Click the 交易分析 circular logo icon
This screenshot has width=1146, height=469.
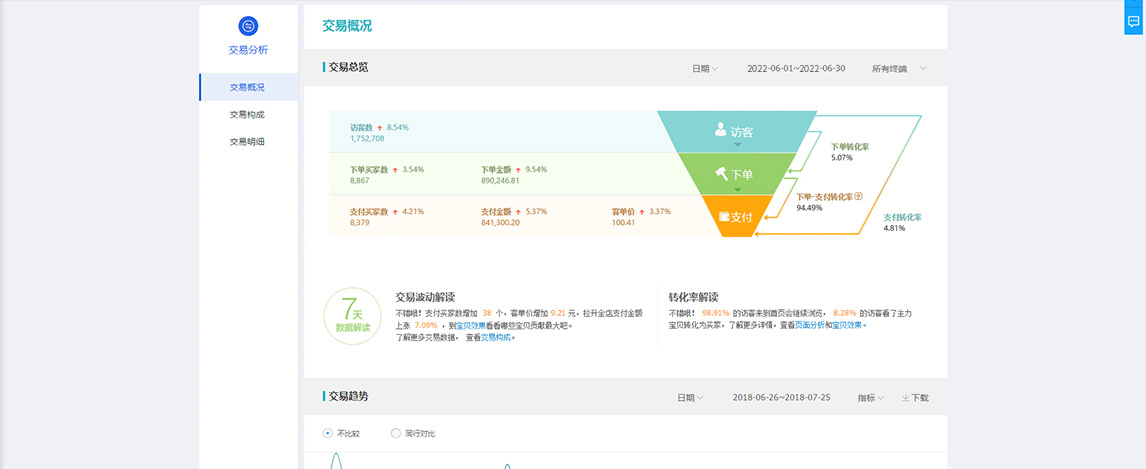[x=248, y=26]
